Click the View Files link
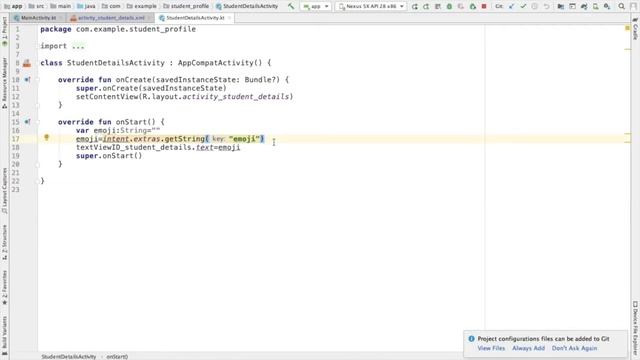Viewport: 640px width, 360px height. point(491,348)
